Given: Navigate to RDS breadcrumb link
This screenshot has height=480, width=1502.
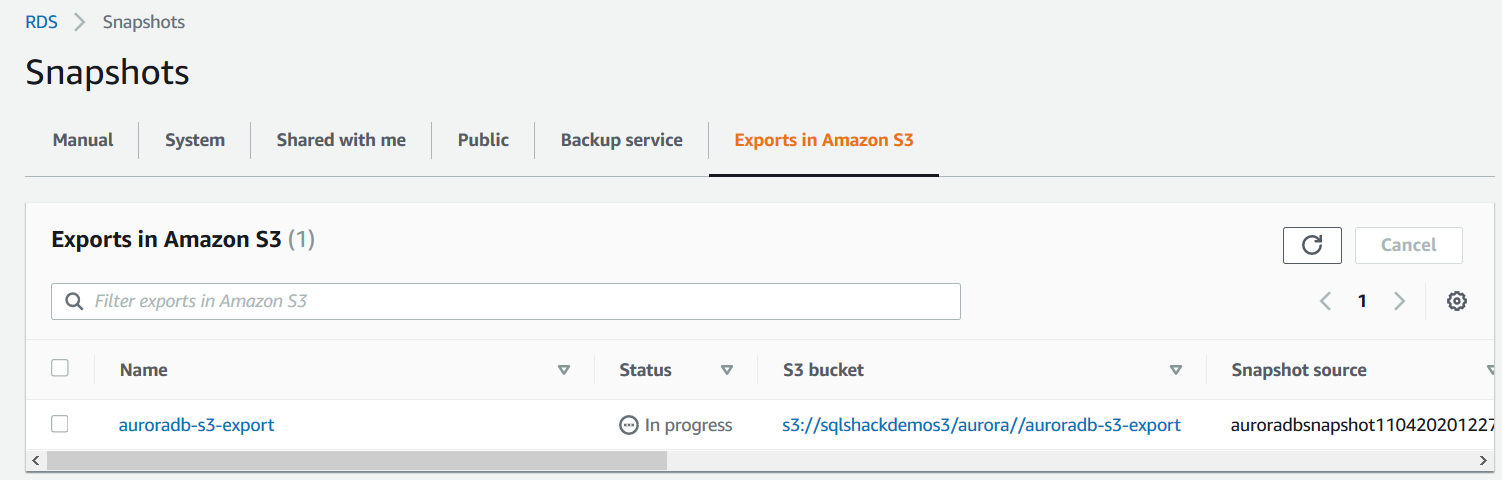Looking at the screenshot, I should click(x=41, y=22).
